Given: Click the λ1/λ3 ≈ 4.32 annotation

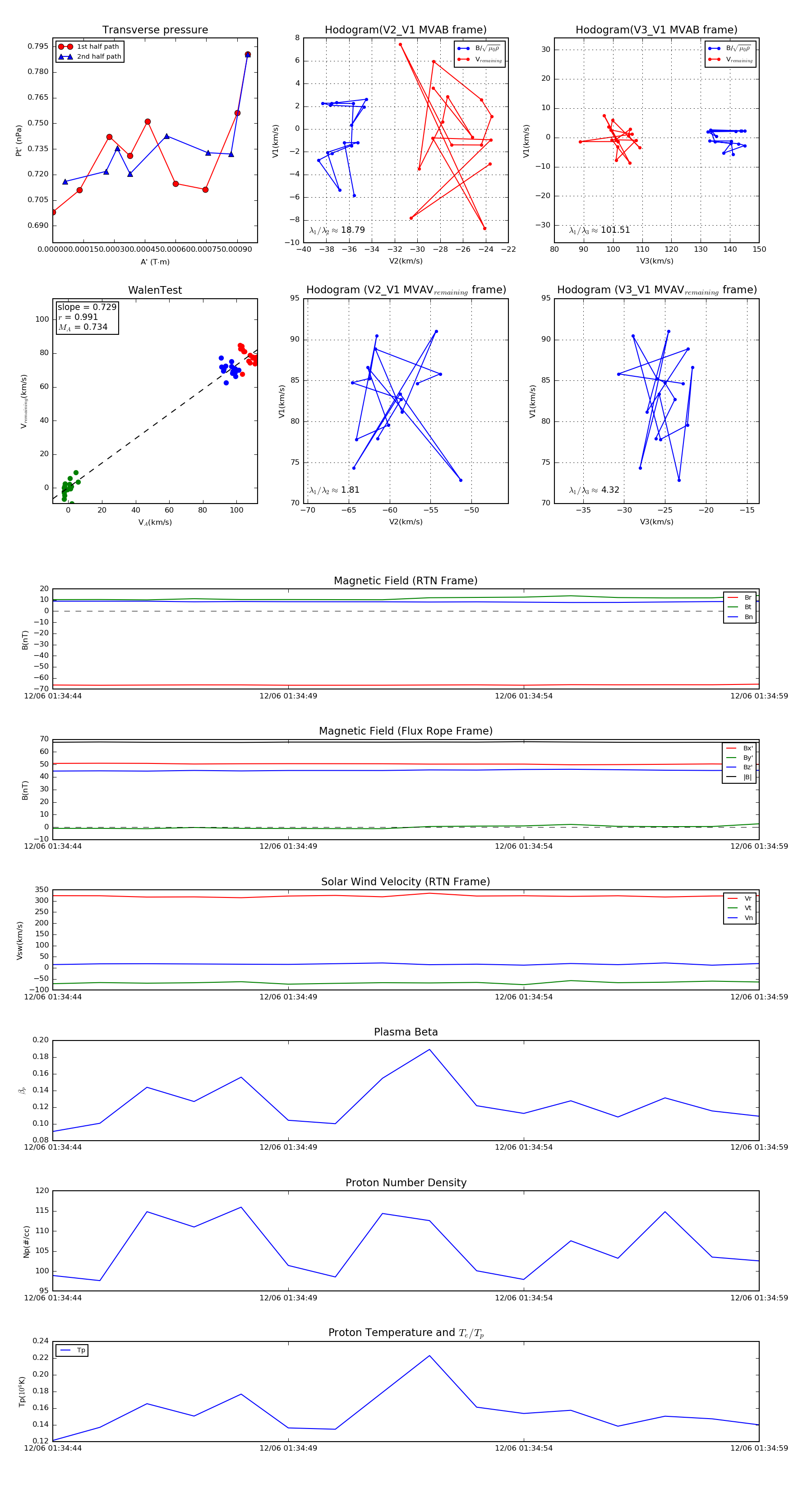Looking at the screenshot, I should 594,490.
